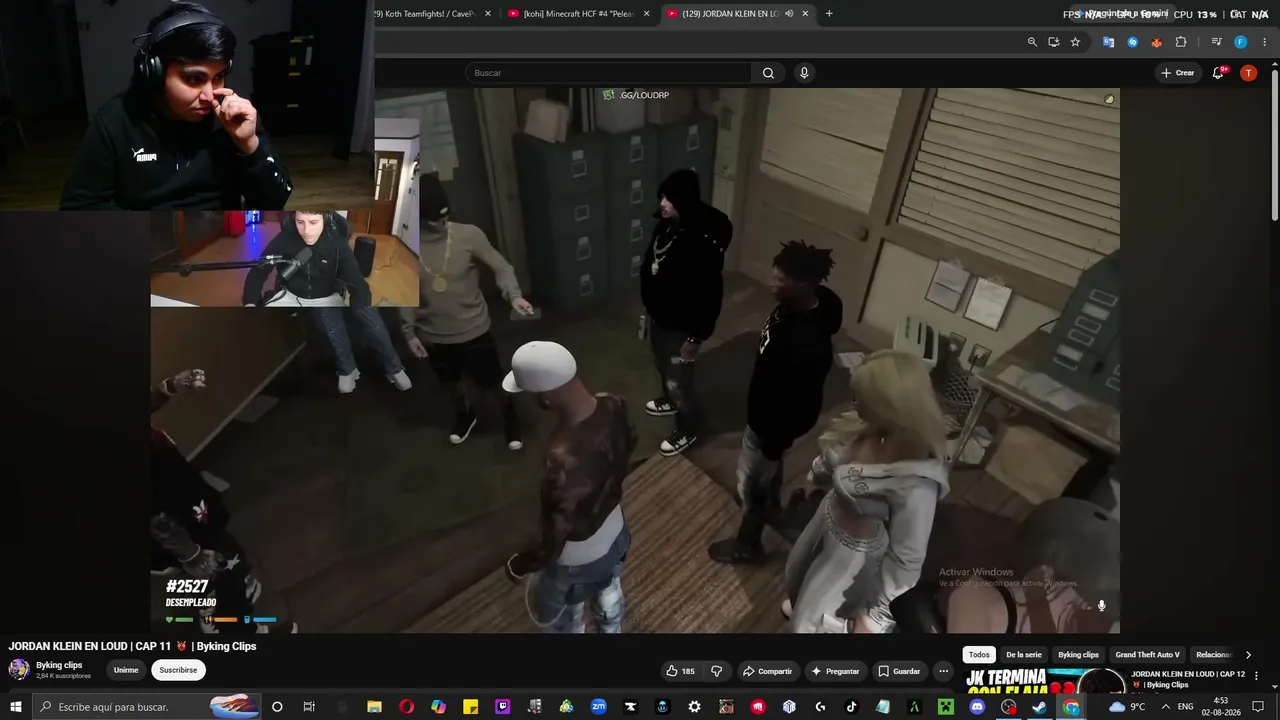Viewport: 1280px width, 720px height.
Task: Show hidden system tray icons
Action: pyautogui.click(x=1165, y=707)
